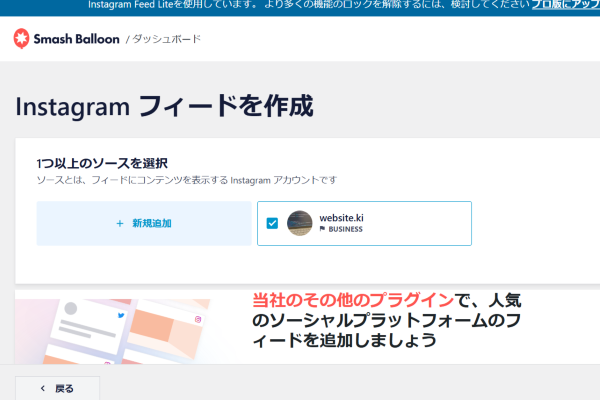The width and height of the screenshot is (600, 400).
Task: Click the Instagram icon in illustration
Action: (198, 319)
